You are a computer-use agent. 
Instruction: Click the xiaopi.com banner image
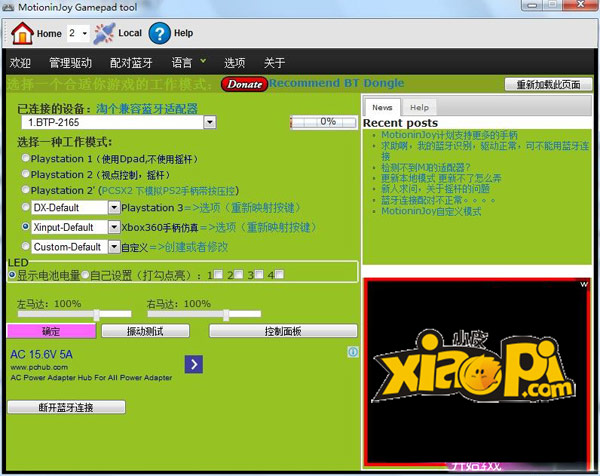click(476, 373)
